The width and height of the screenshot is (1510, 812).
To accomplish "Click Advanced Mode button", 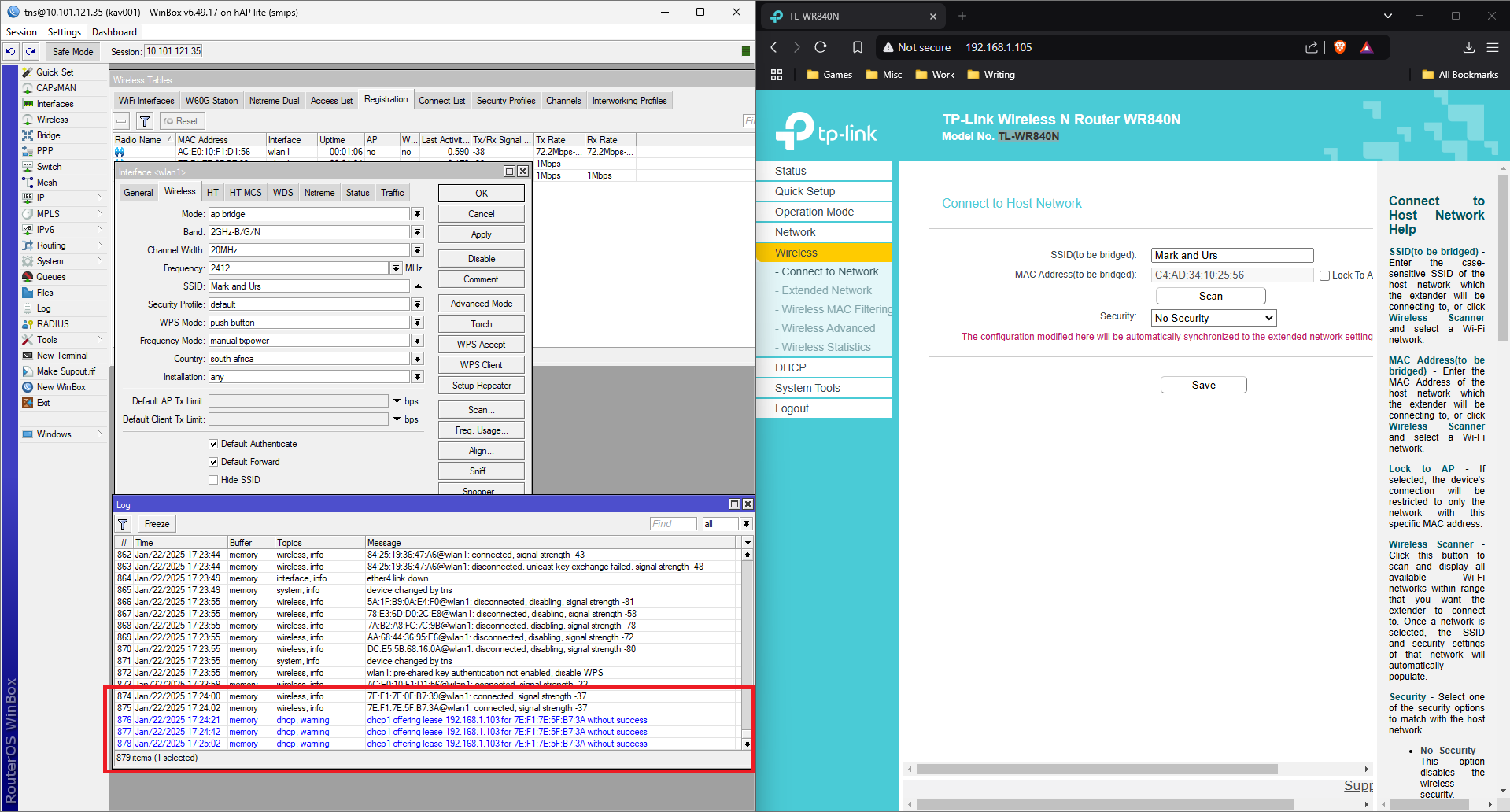I will coord(482,304).
